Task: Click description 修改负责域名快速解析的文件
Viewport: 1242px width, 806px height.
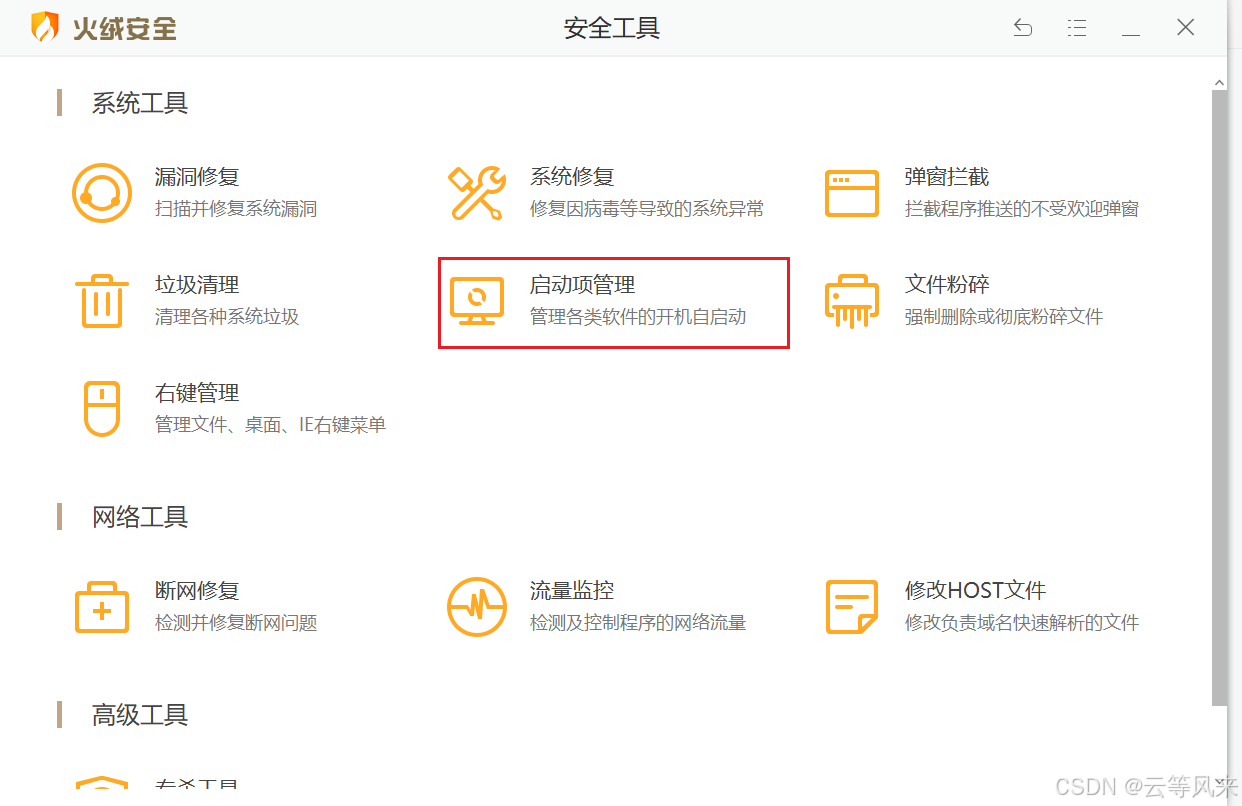Action: pyautogui.click(x=1022, y=623)
